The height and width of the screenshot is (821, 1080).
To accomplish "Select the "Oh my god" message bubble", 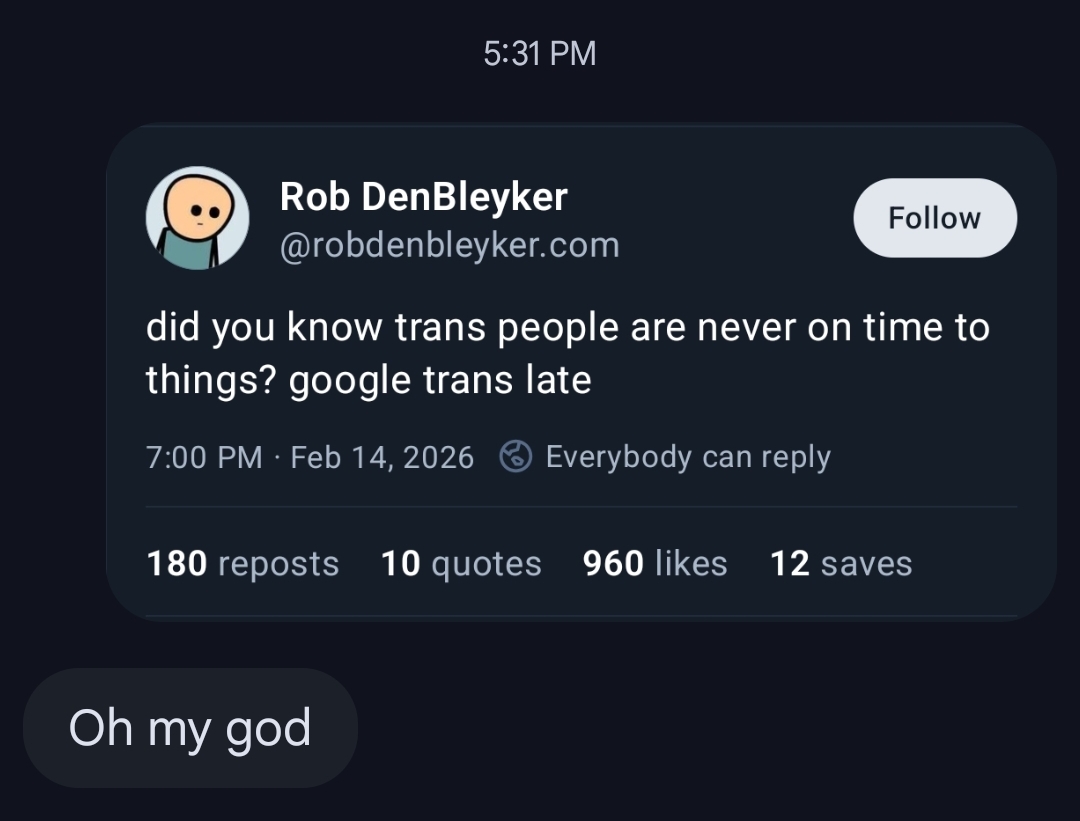I will (x=190, y=728).
